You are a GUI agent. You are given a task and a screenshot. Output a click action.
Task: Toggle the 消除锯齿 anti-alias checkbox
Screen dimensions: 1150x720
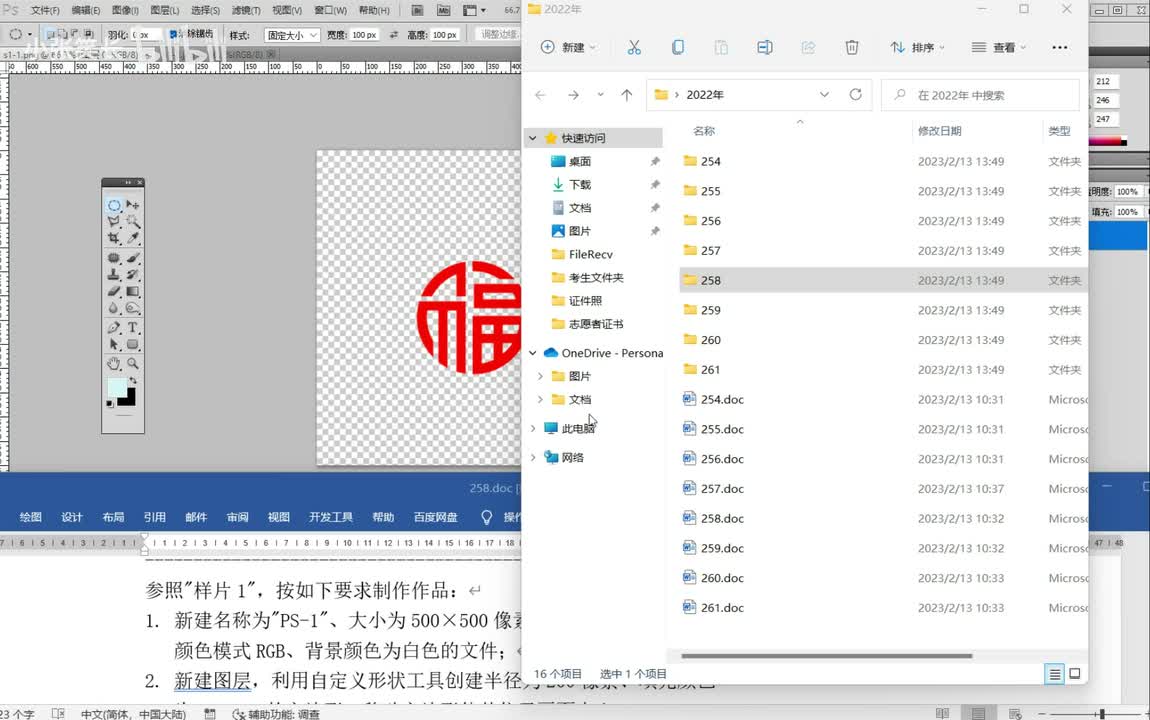coord(173,34)
